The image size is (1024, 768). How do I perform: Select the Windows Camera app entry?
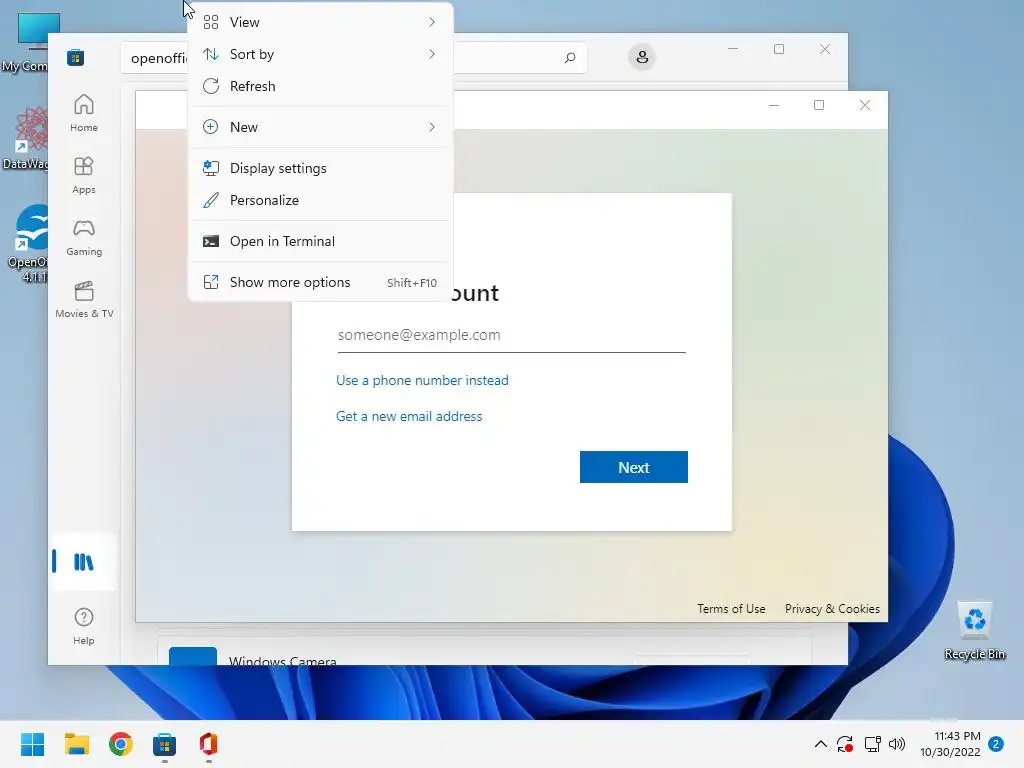point(484,653)
